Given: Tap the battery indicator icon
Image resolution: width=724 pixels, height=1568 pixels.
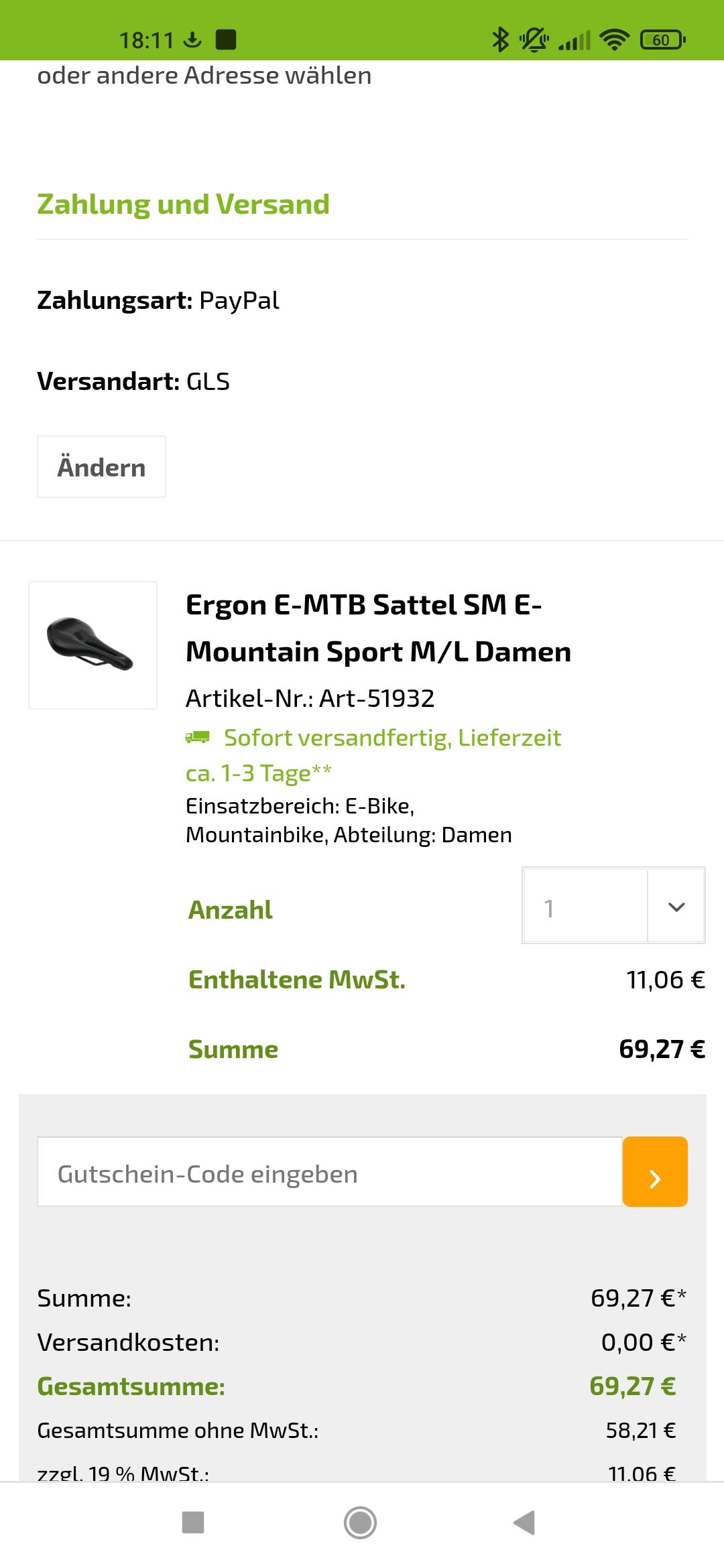Looking at the screenshot, I should 662,40.
